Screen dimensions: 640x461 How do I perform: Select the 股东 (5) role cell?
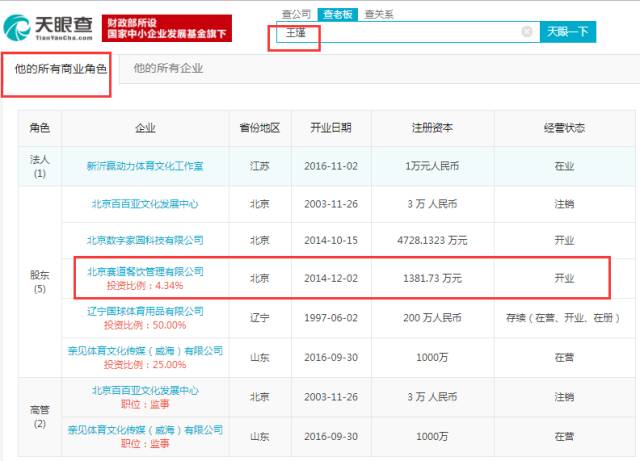(x=40, y=282)
